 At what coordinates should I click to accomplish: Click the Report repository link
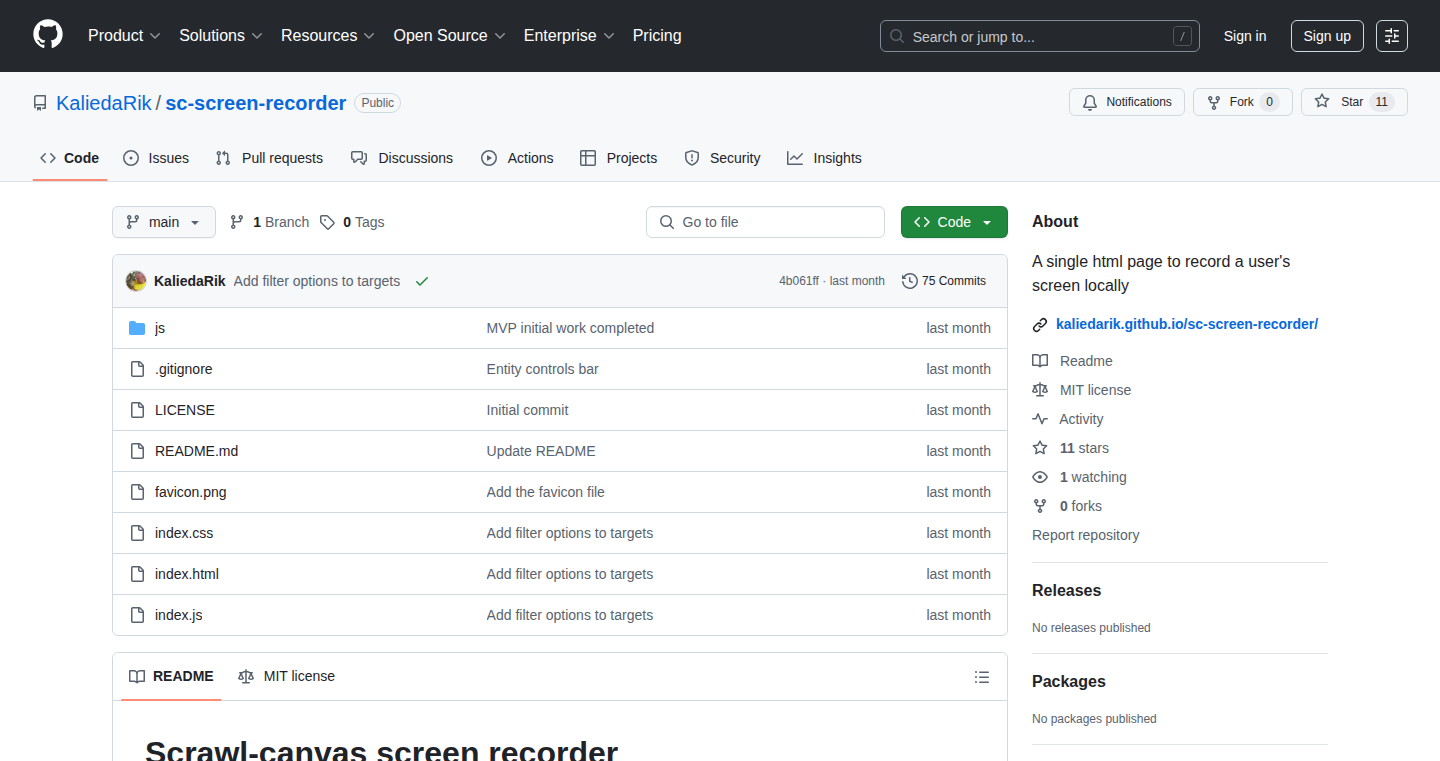click(1086, 535)
